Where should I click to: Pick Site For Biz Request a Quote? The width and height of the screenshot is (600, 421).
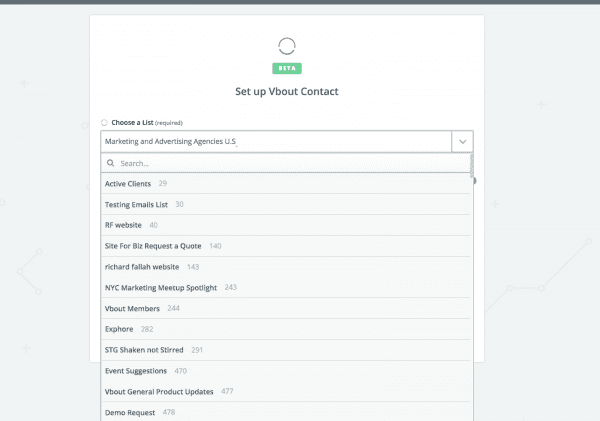click(286, 246)
